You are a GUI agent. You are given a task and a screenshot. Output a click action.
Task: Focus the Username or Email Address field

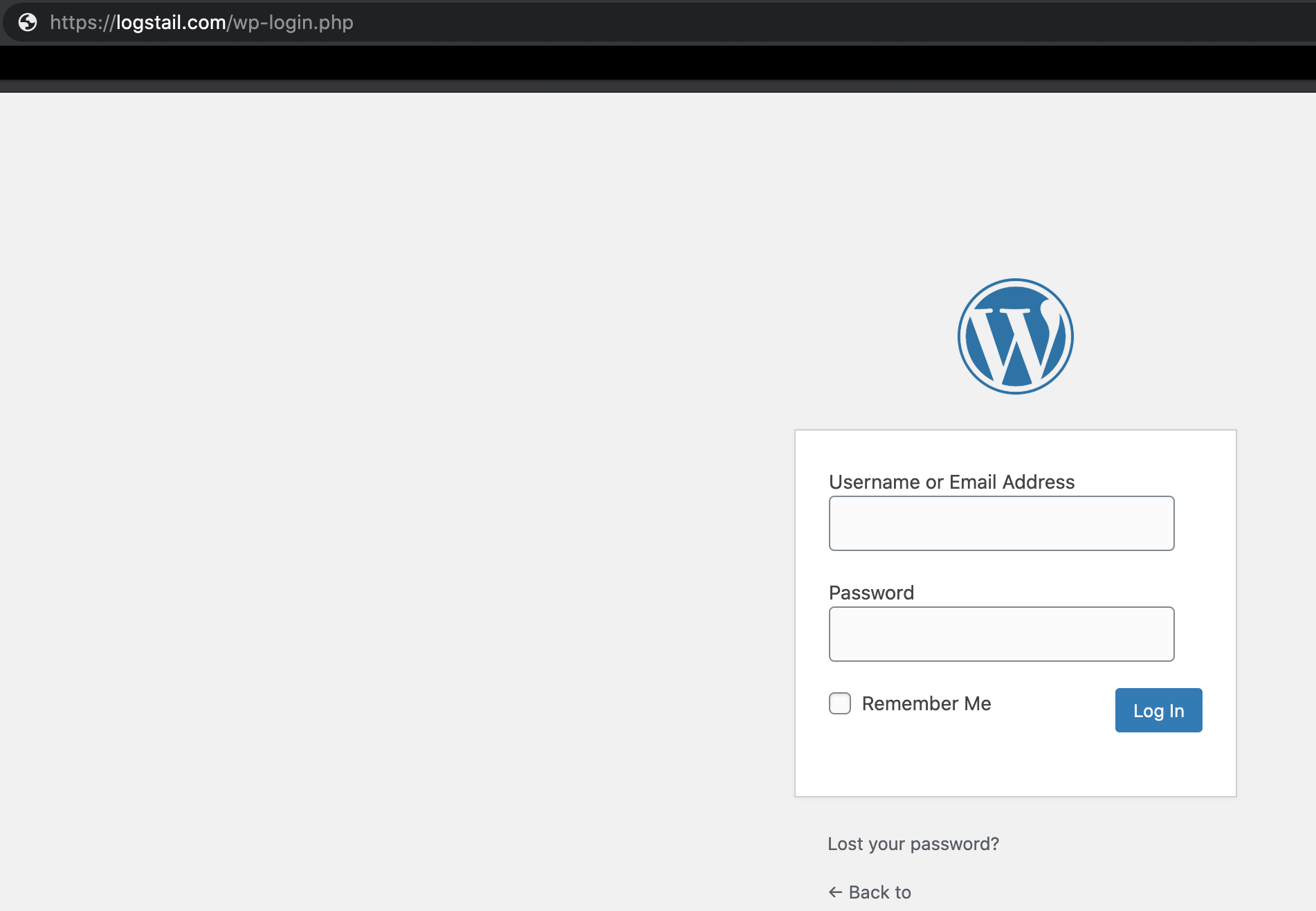[1001, 523]
